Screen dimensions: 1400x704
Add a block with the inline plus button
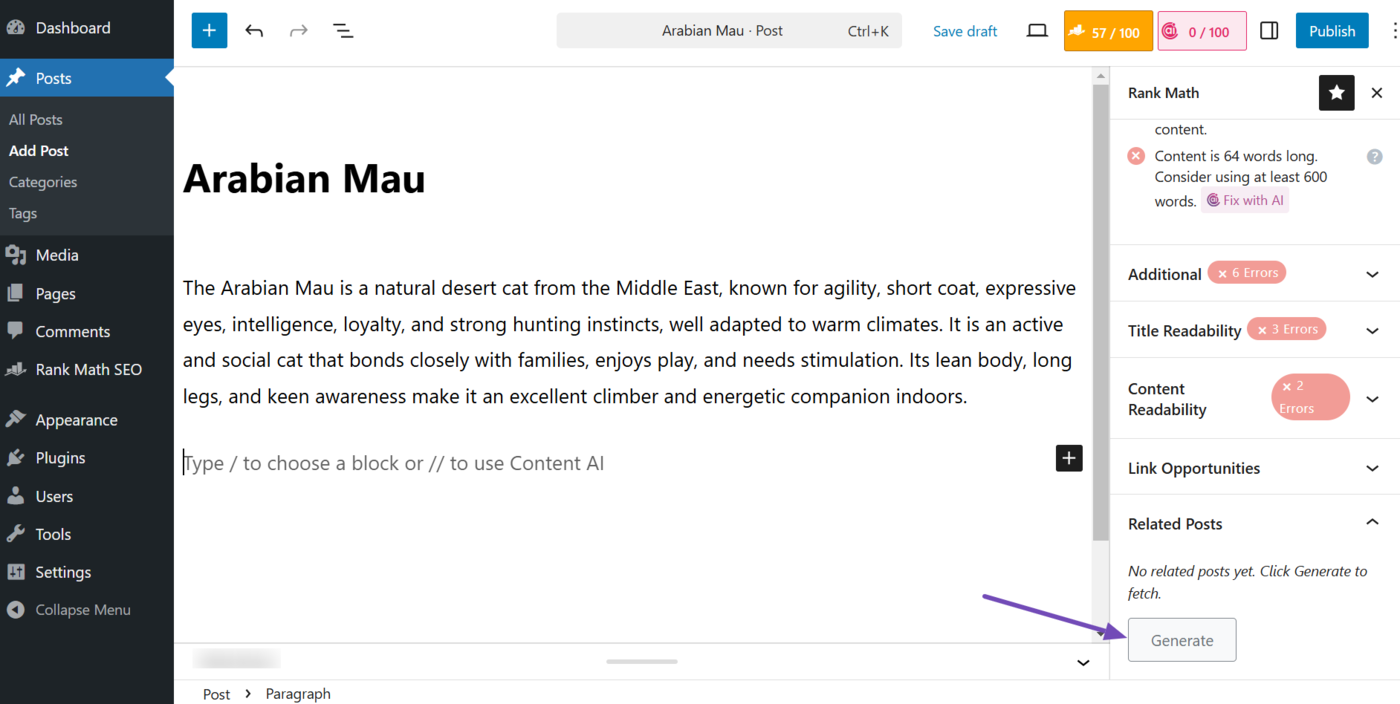1069,458
